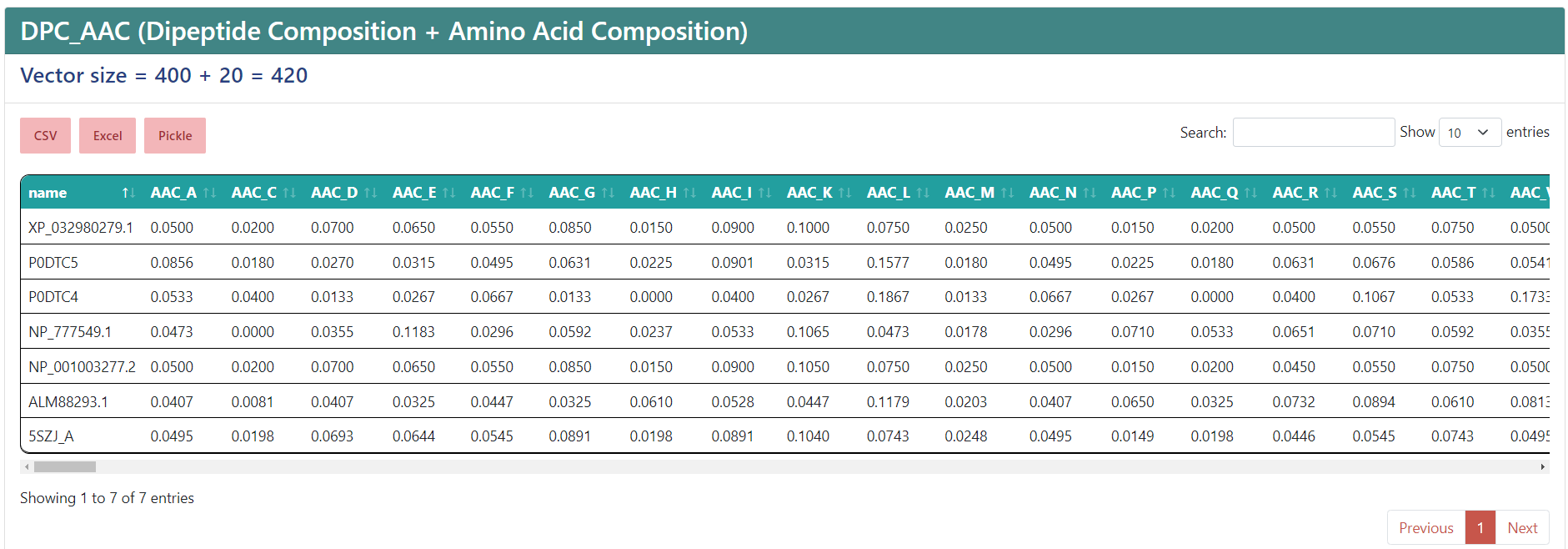Image resolution: width=1568 pixels, height=549 pixels.
Task: Sort table by name column arrows
Action: pos(128,193)
